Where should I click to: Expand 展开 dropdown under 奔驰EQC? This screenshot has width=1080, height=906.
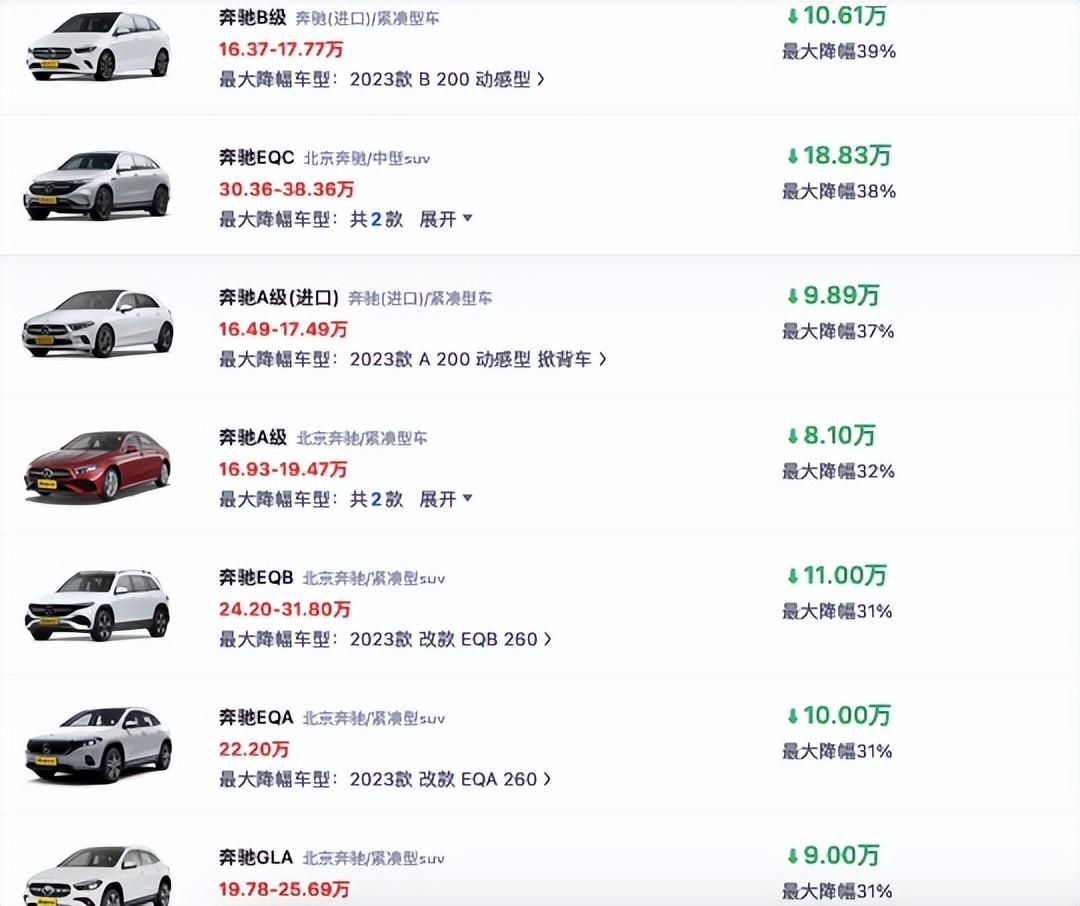pyautogui.click(x=445, y=219)
